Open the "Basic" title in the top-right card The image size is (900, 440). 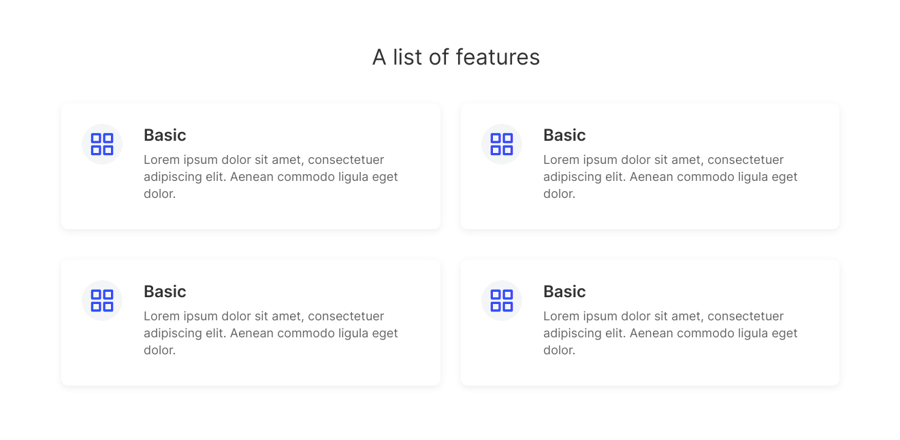564,135
